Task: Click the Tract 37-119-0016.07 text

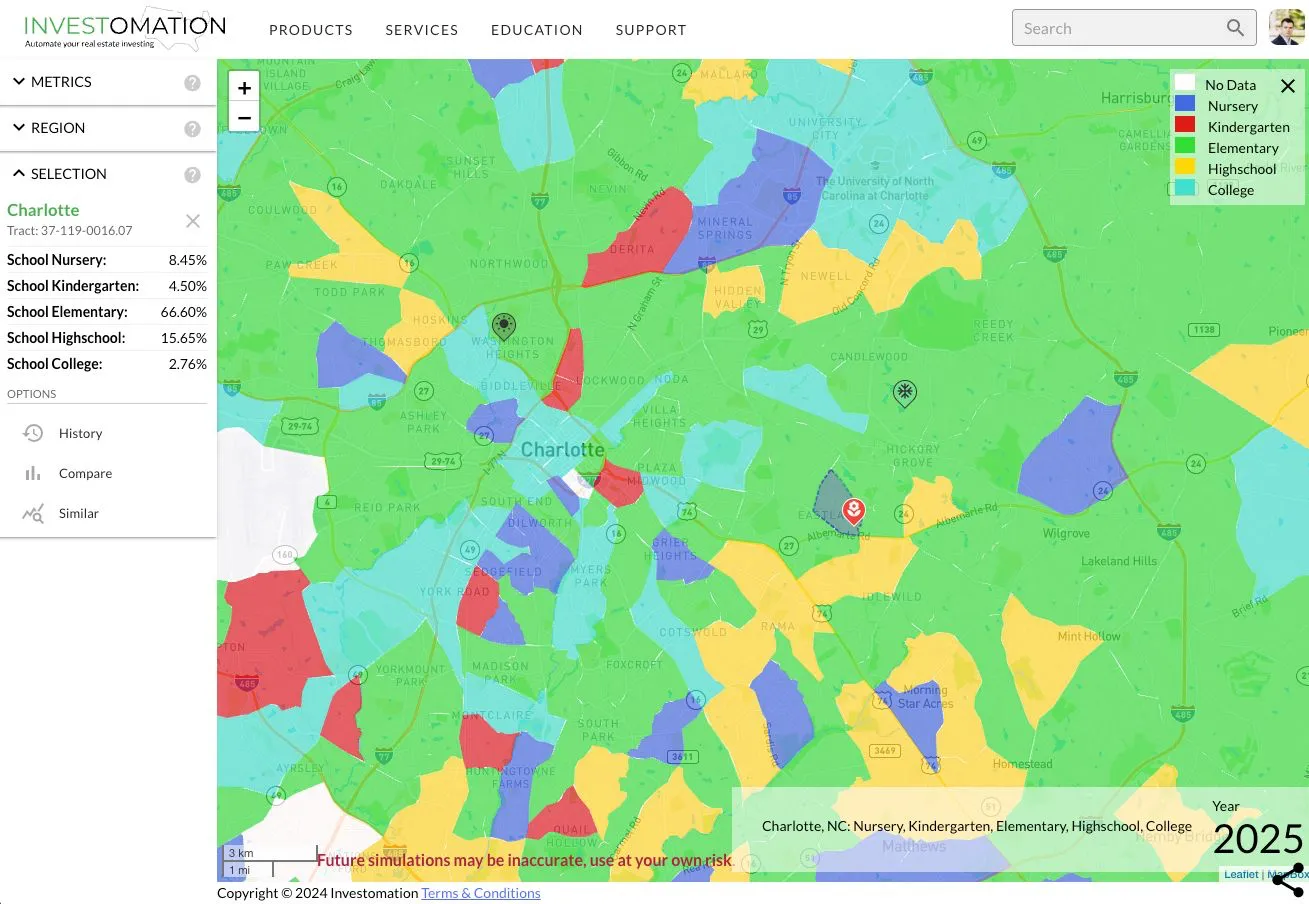Action: (69, 231)
